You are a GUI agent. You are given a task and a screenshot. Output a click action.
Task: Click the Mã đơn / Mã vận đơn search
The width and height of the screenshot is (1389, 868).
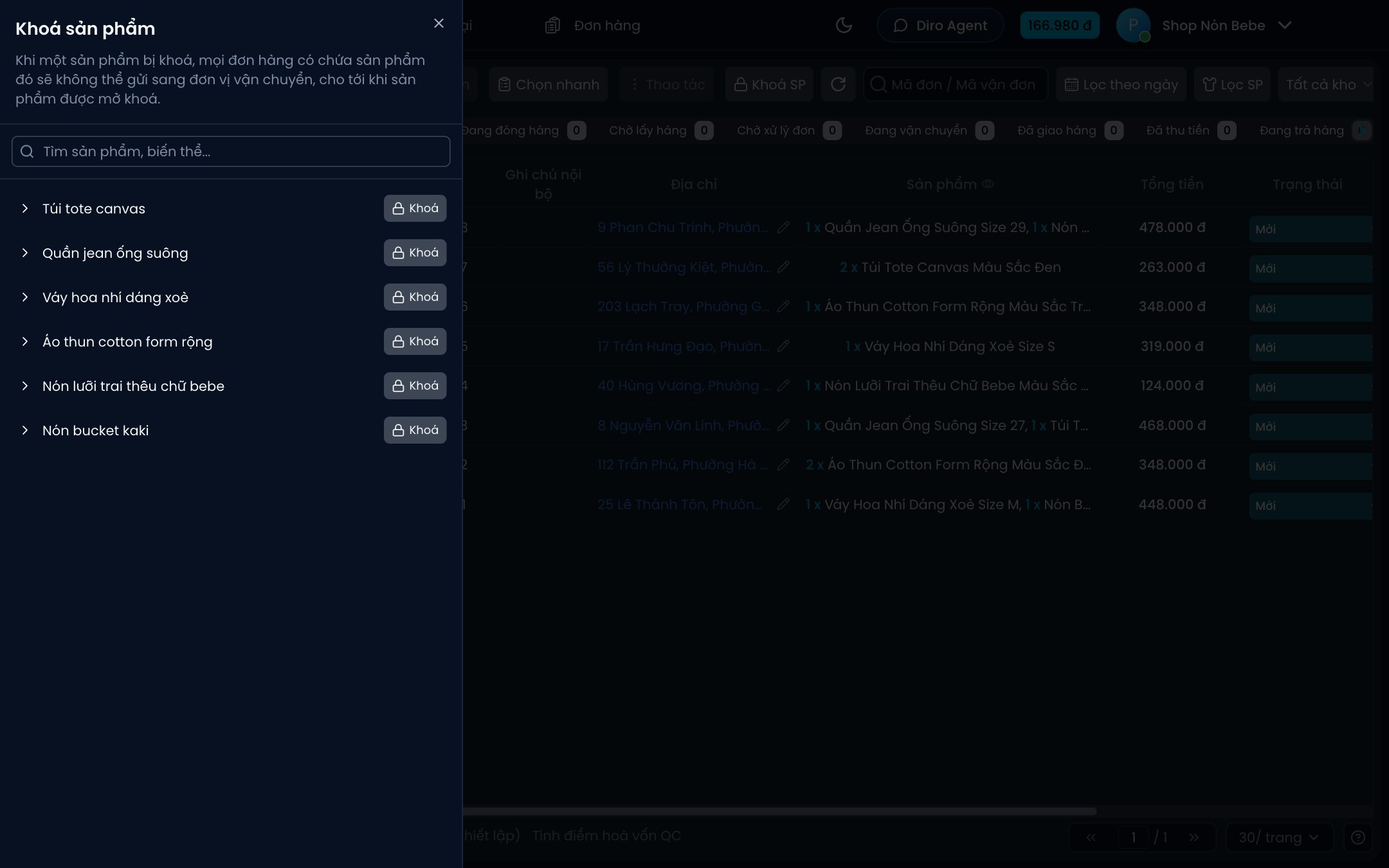coord(956,84)
